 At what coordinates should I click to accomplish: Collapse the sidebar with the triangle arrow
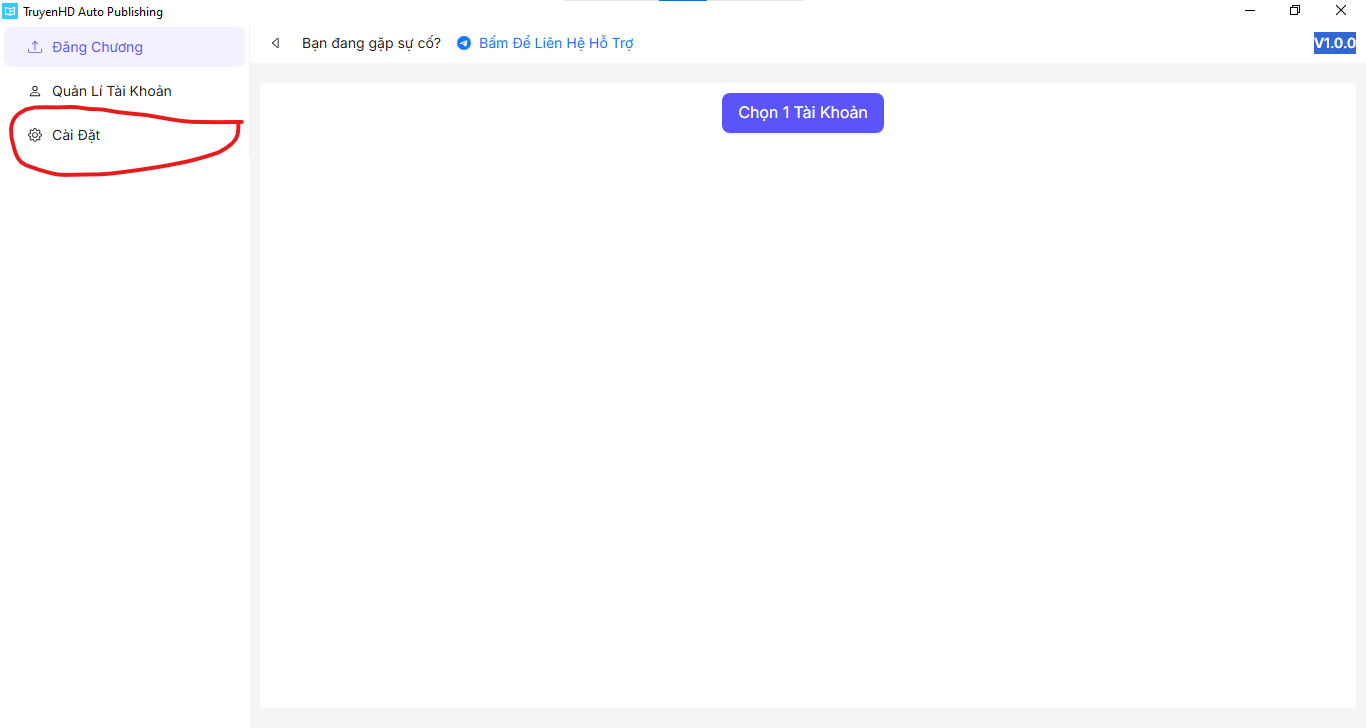click(275, 43)
